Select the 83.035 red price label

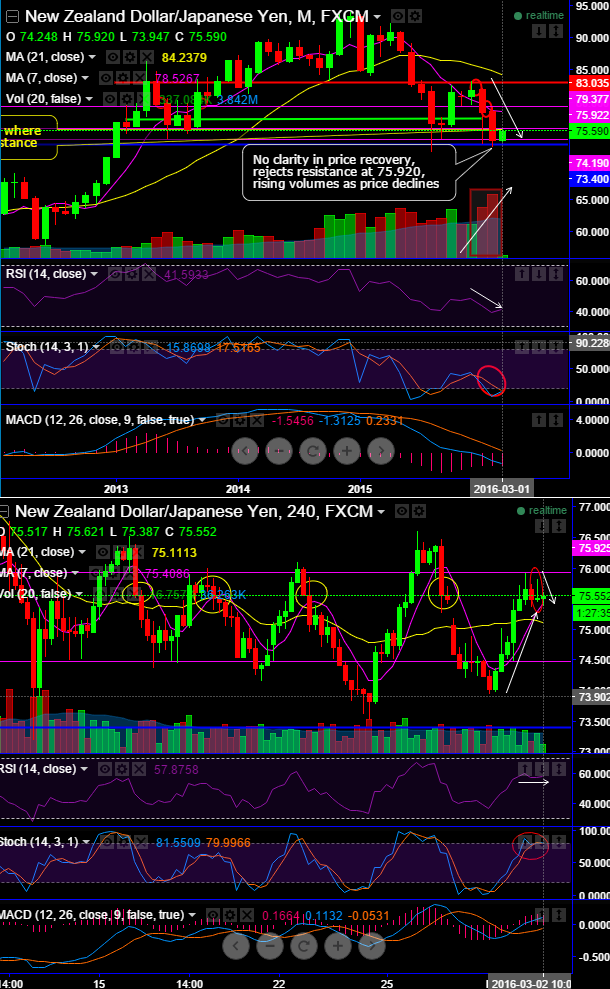click(589, 83)
